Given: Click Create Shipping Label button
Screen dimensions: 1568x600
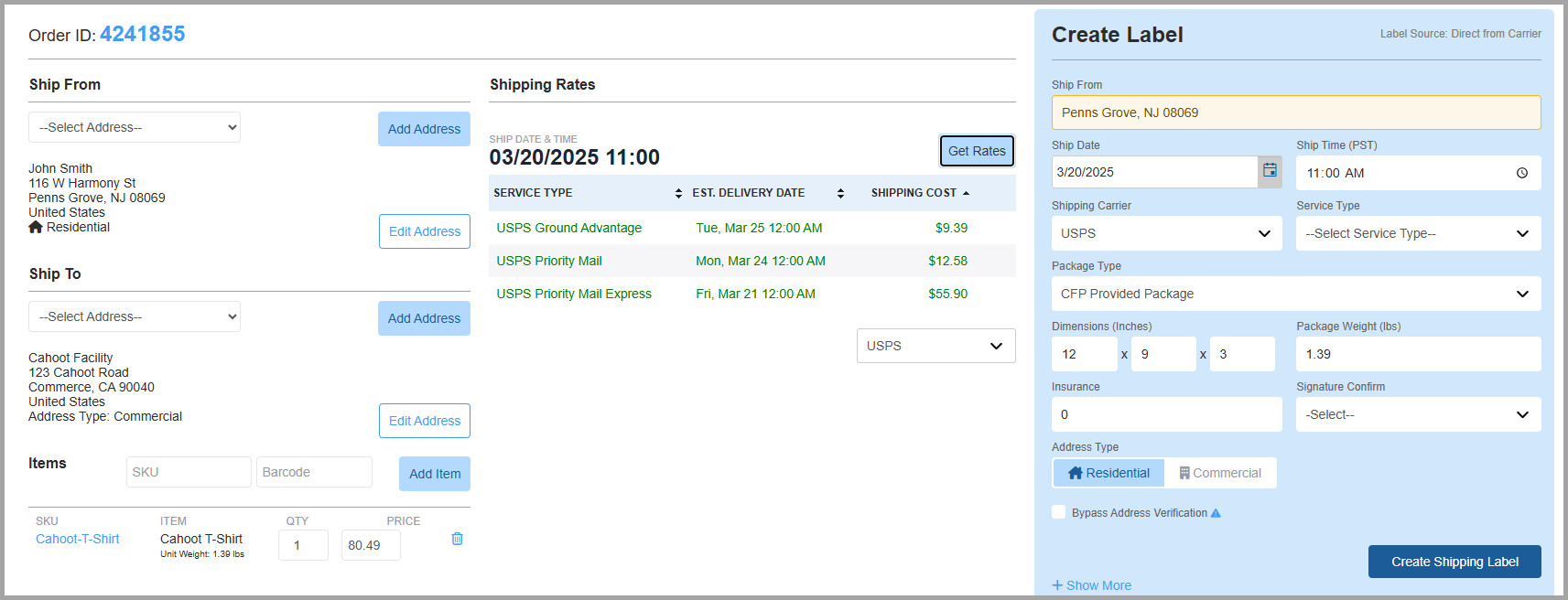Looking at the screenshot, I should click(1454, 562).
